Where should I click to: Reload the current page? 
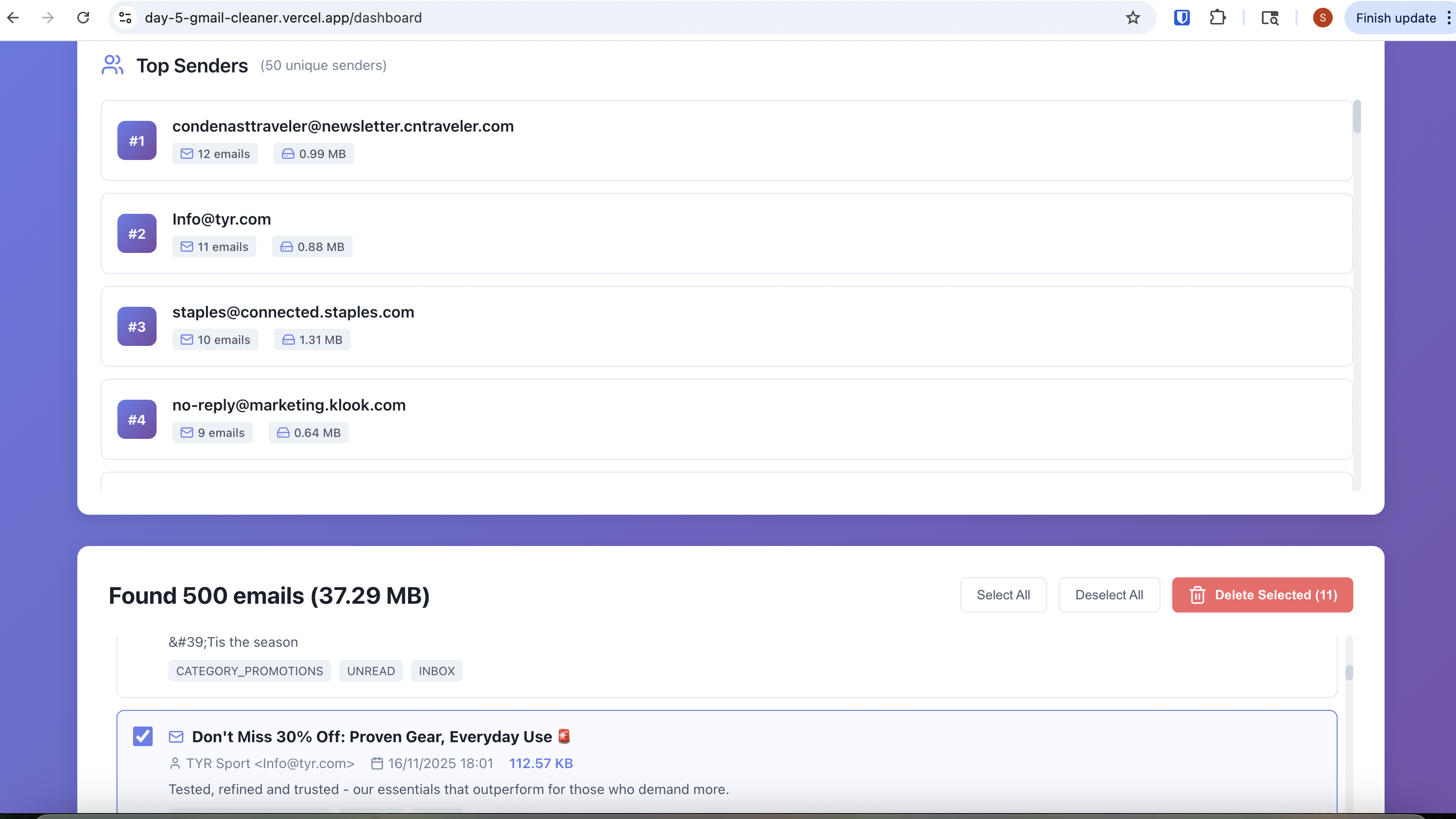tap(83, 18)
